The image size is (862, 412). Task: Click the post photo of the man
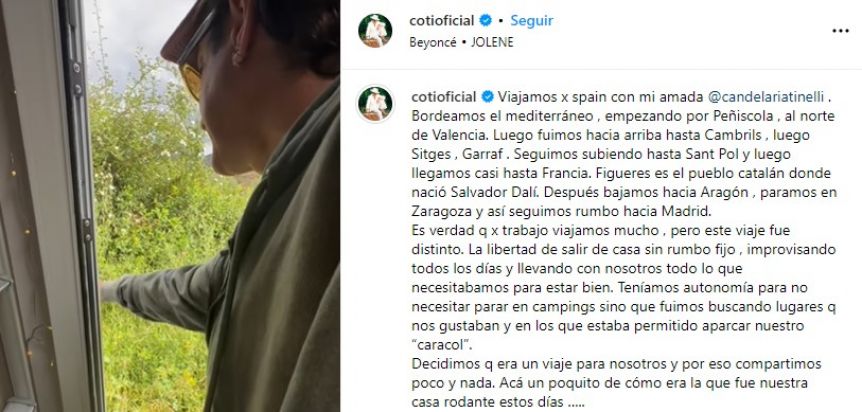click(x=170, y=206)
